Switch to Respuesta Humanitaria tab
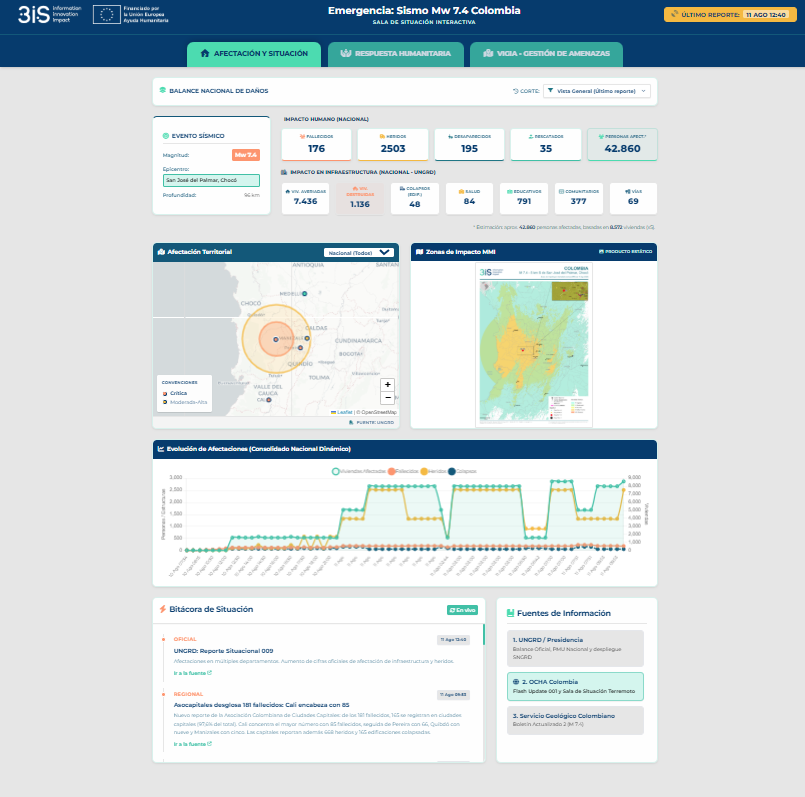 click(x=395, y=54)
